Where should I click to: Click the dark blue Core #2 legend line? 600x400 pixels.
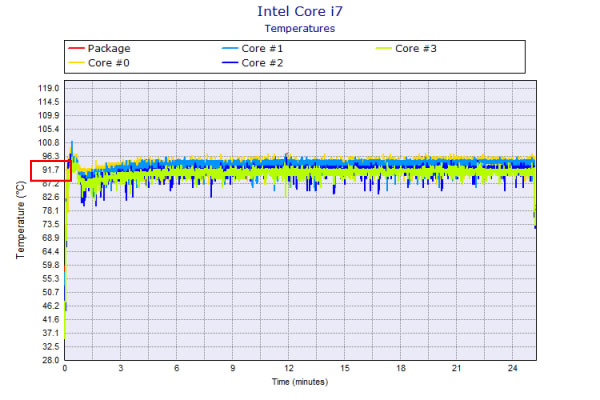tap(230, 62)
